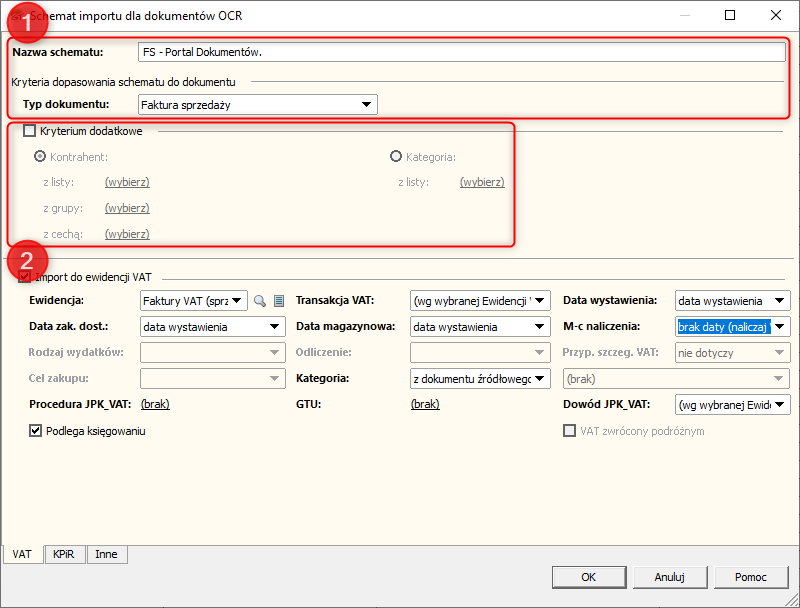800x608 pixels.
Task: Open the (brak) category value dropdown
Action: point(676,379)
